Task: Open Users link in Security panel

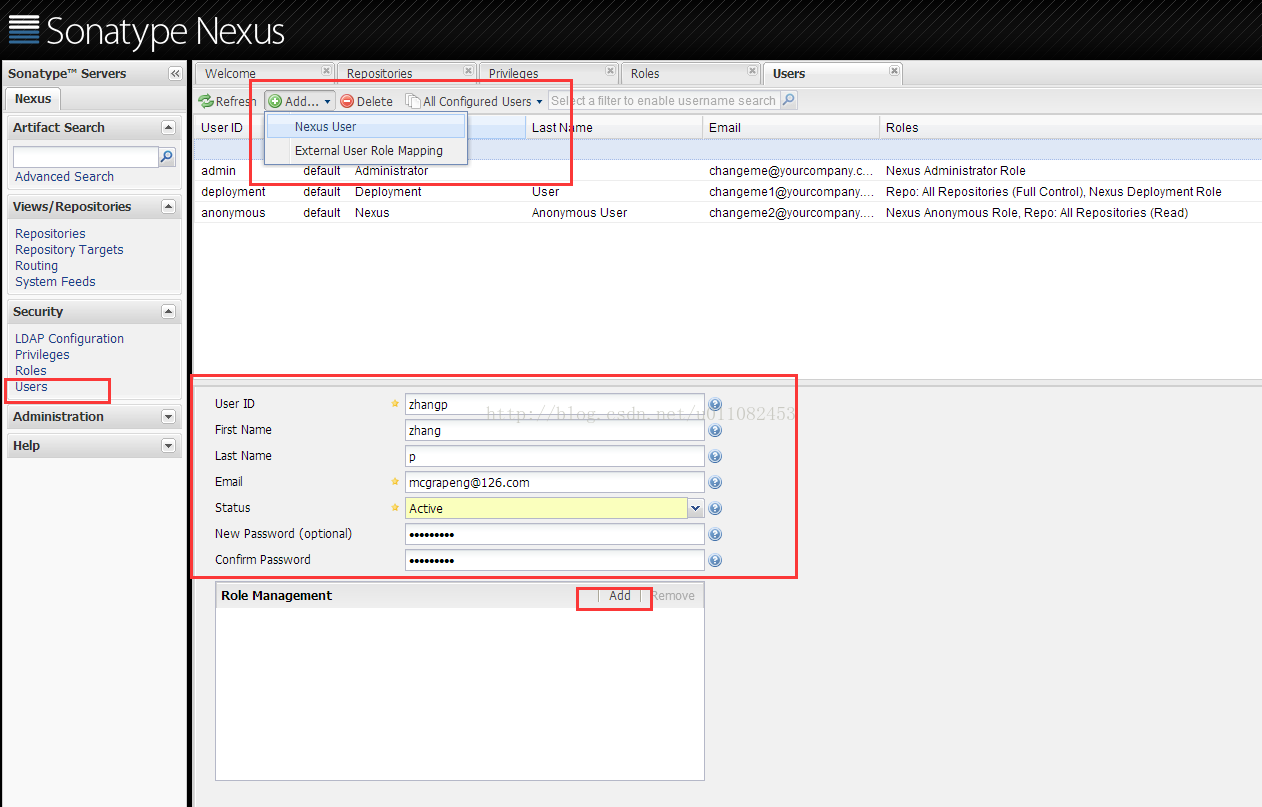Action: (31, 387)
